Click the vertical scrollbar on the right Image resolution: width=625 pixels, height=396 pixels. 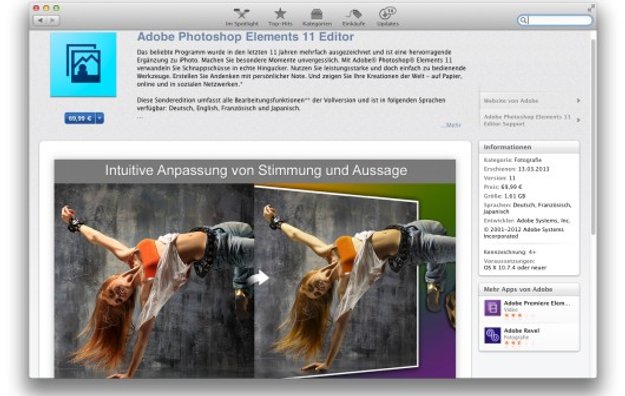(593, 136)
